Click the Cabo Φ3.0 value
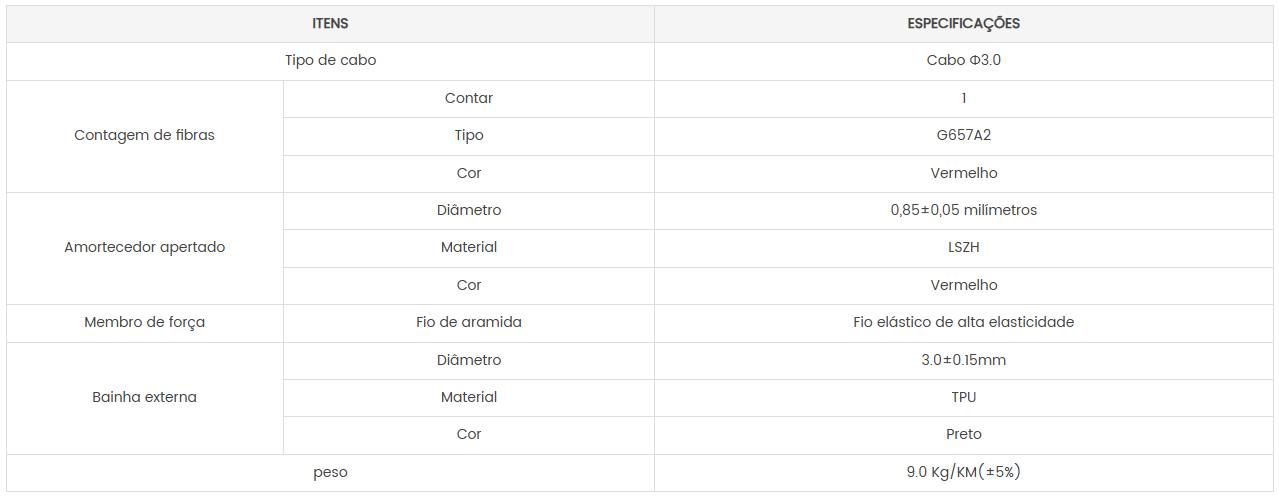 coord(963,60)
